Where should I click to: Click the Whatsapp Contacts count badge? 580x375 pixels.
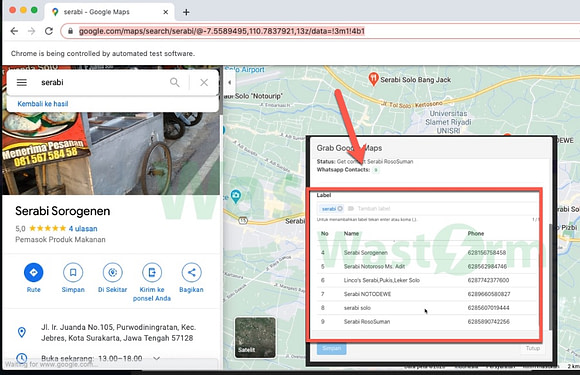375,170
